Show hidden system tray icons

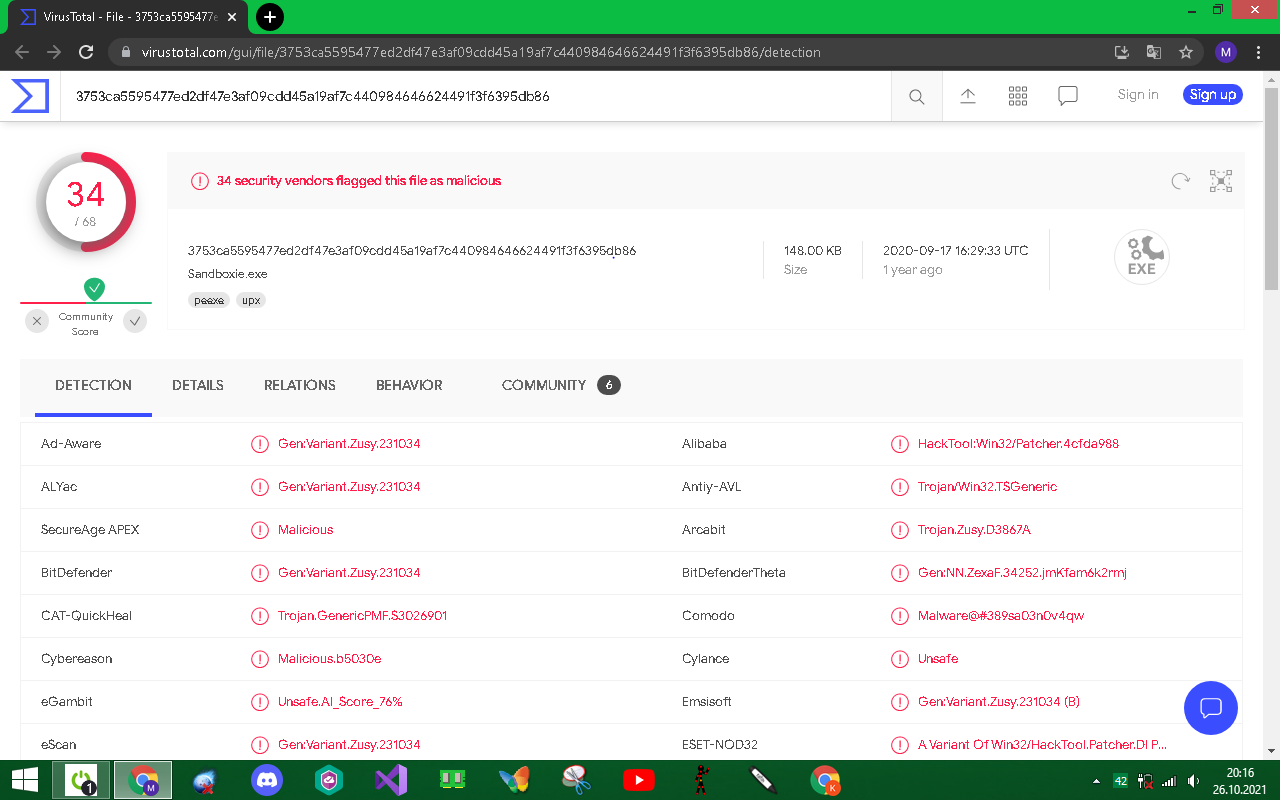coord(1097,781)
